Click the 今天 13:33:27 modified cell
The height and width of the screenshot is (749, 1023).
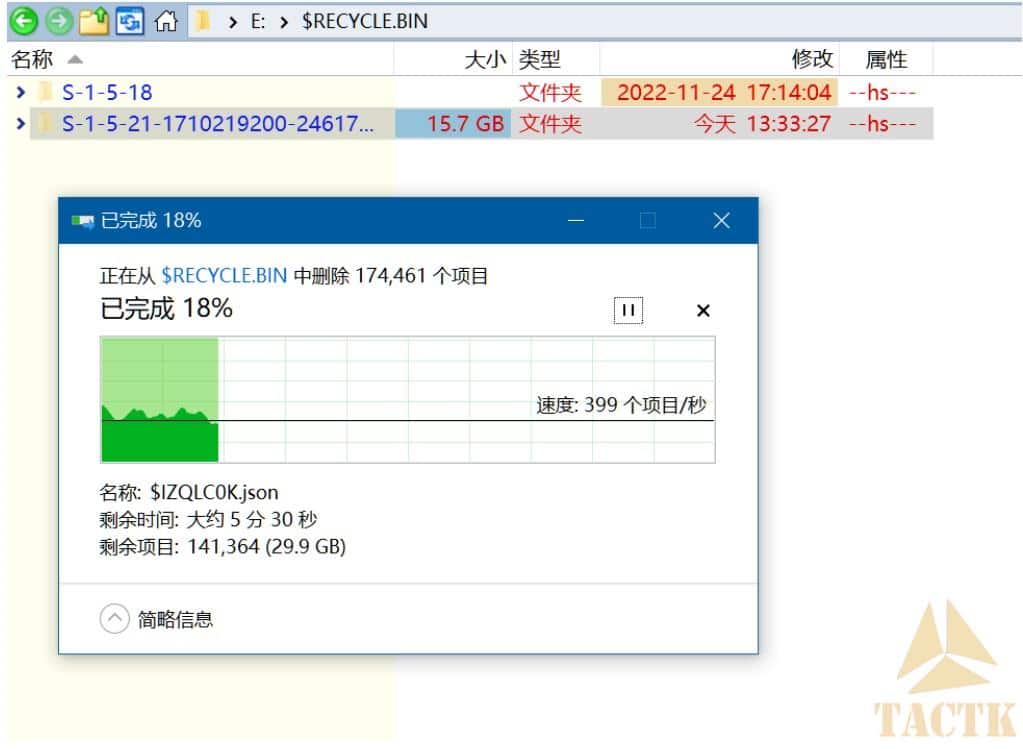pos(761,123)
